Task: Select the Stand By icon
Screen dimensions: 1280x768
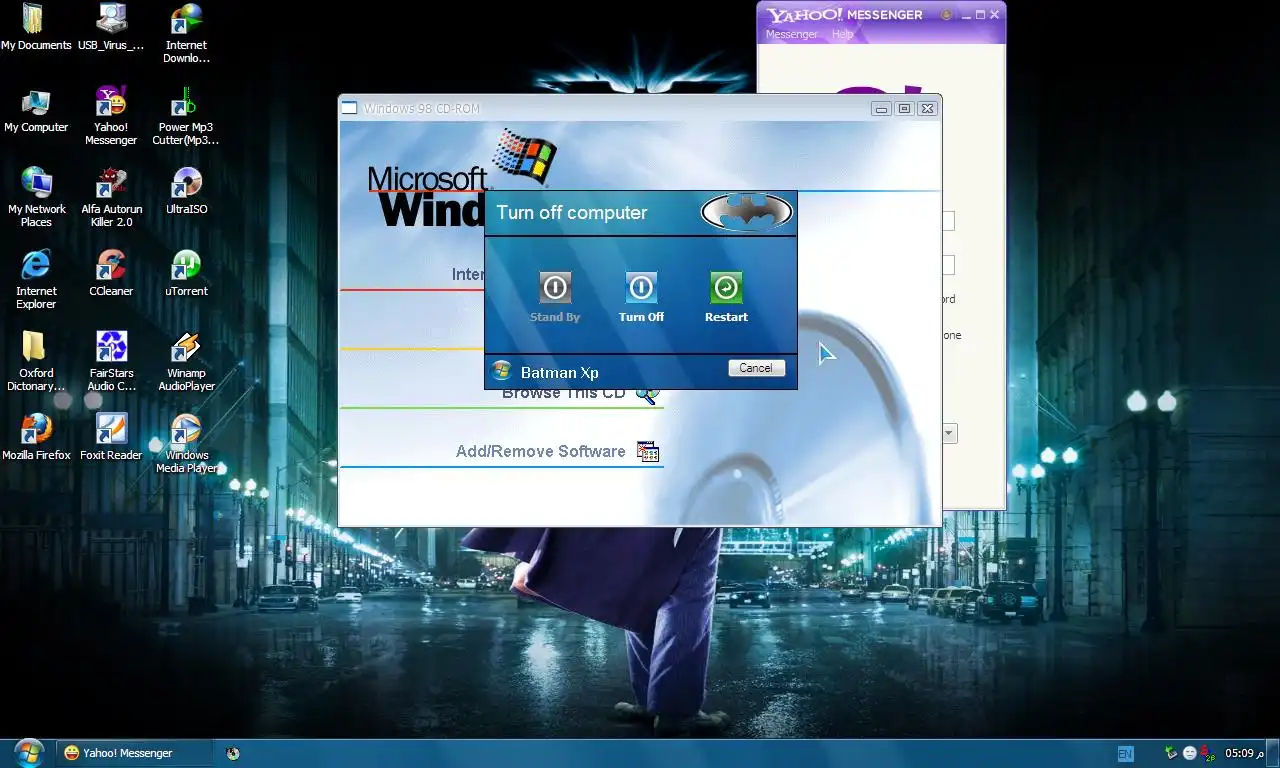Action: click(555, 288)
